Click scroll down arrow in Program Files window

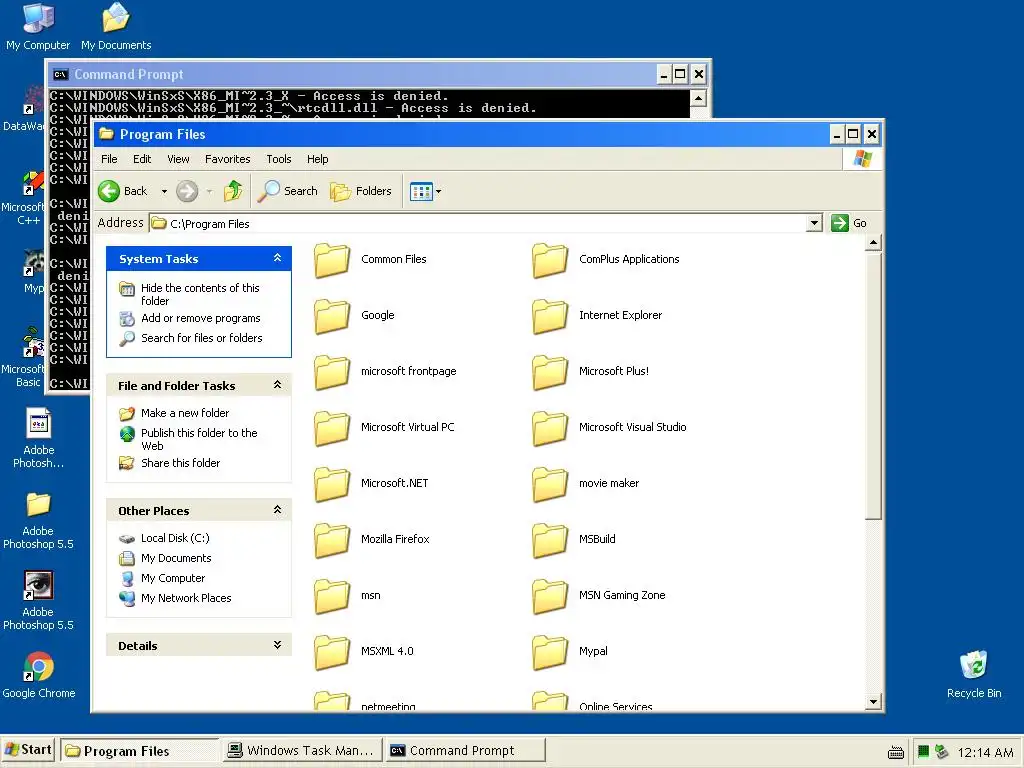click(x=874, y=702)
